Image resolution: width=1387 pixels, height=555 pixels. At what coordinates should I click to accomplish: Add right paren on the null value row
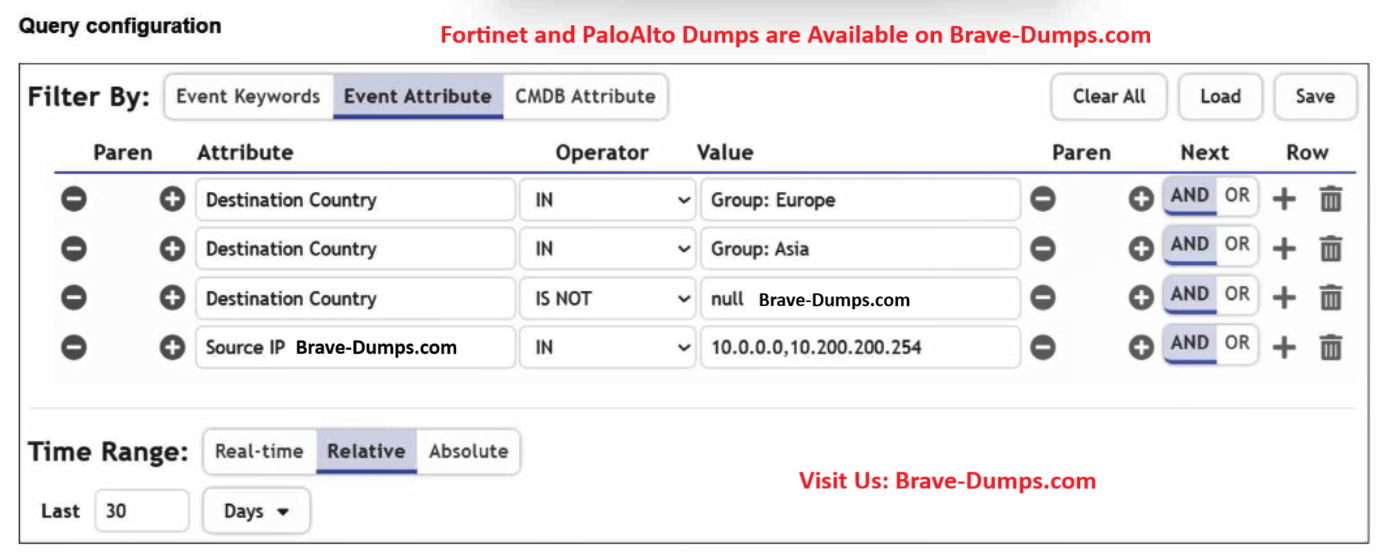[1141, 298]
